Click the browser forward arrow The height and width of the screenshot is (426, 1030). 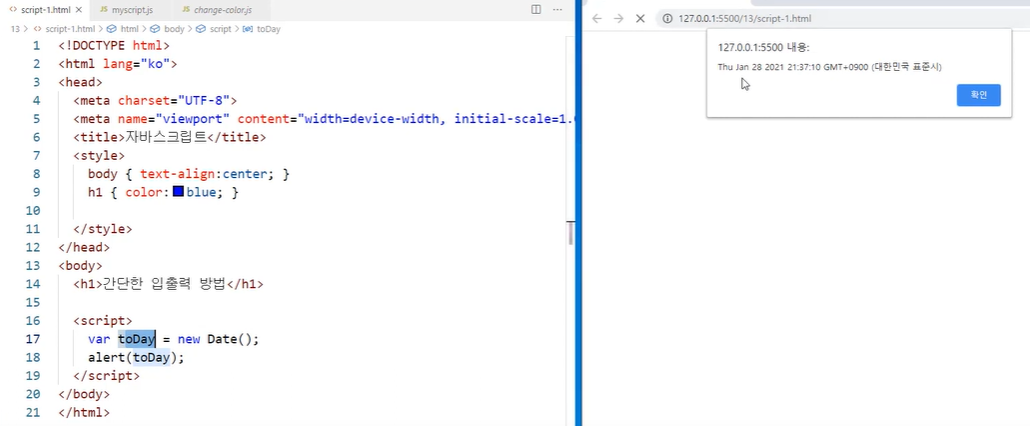point(618,18)
